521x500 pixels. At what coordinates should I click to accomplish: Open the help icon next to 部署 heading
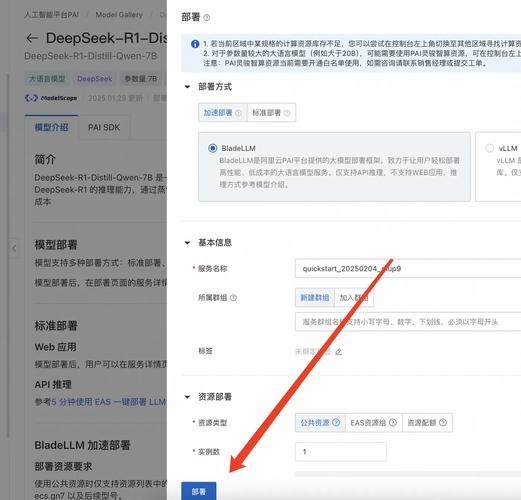click(x=207, y=18)
